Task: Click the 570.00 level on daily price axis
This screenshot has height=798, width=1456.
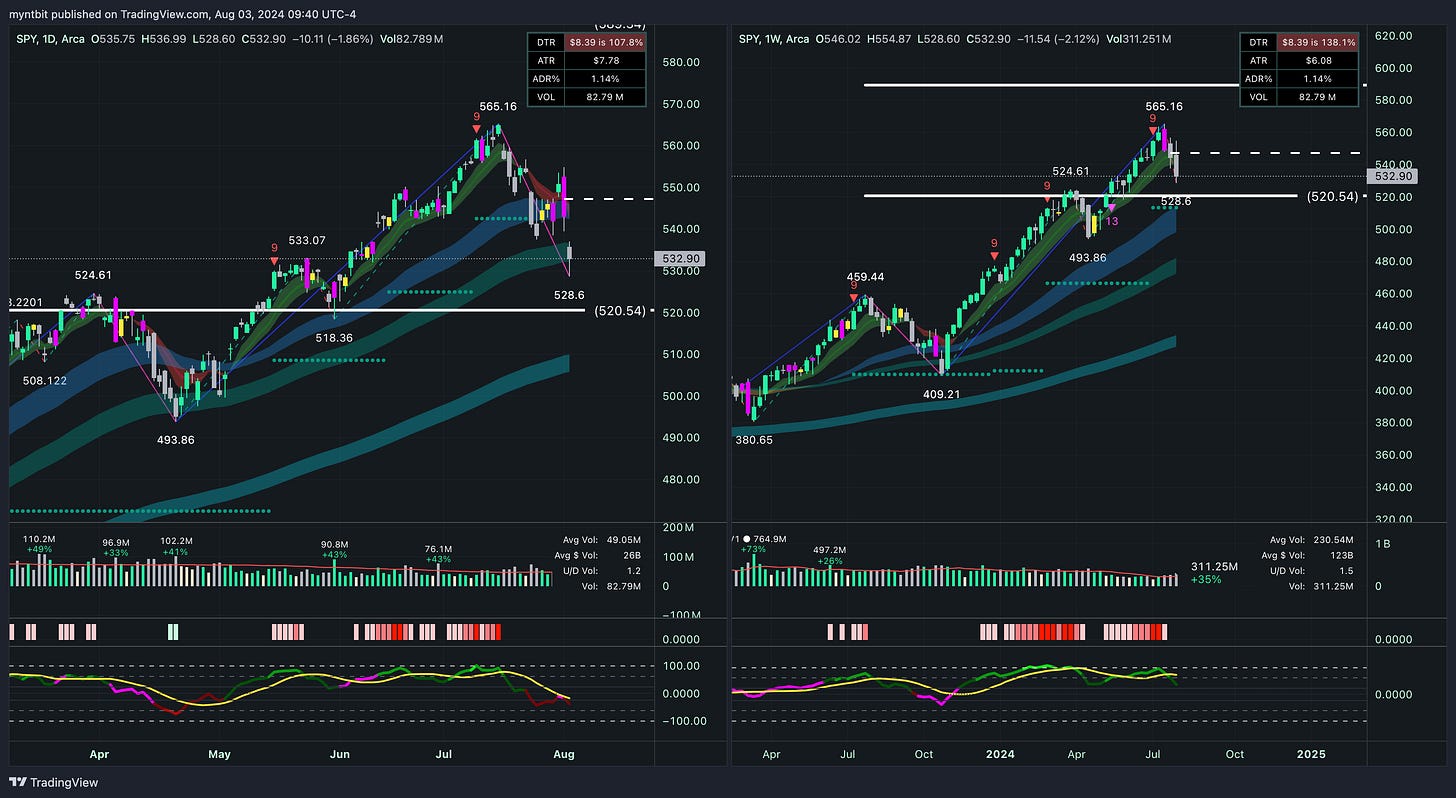Action: pos(680,104)
